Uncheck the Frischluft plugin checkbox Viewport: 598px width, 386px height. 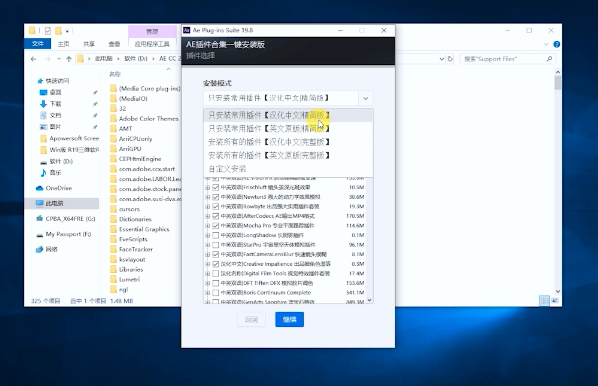(x=215, y=187)
